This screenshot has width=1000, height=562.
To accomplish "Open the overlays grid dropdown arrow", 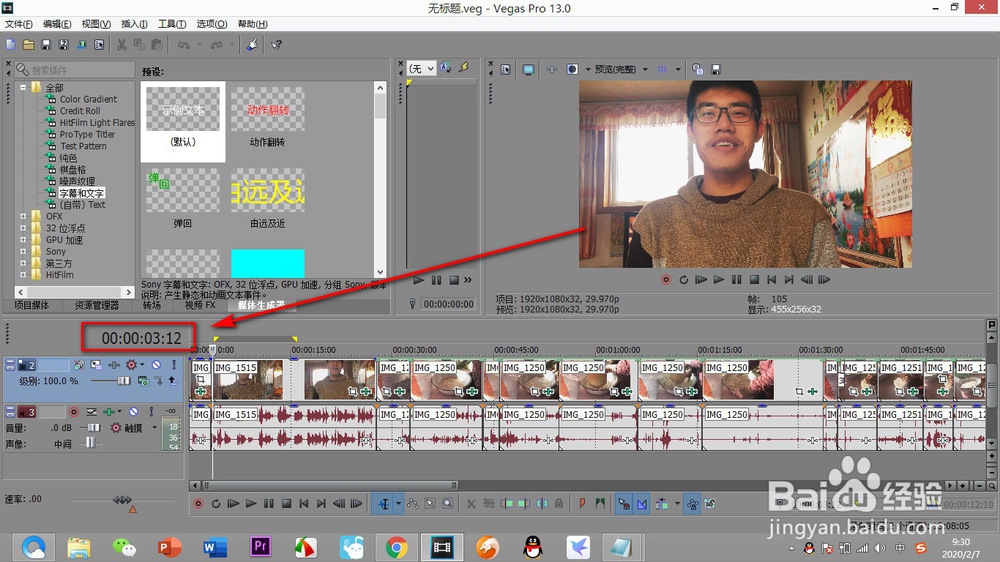I will 678,70.
